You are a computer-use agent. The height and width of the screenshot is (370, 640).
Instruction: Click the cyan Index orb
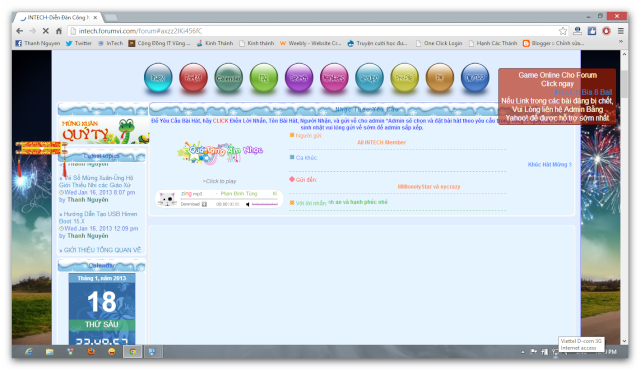[158, 77]
